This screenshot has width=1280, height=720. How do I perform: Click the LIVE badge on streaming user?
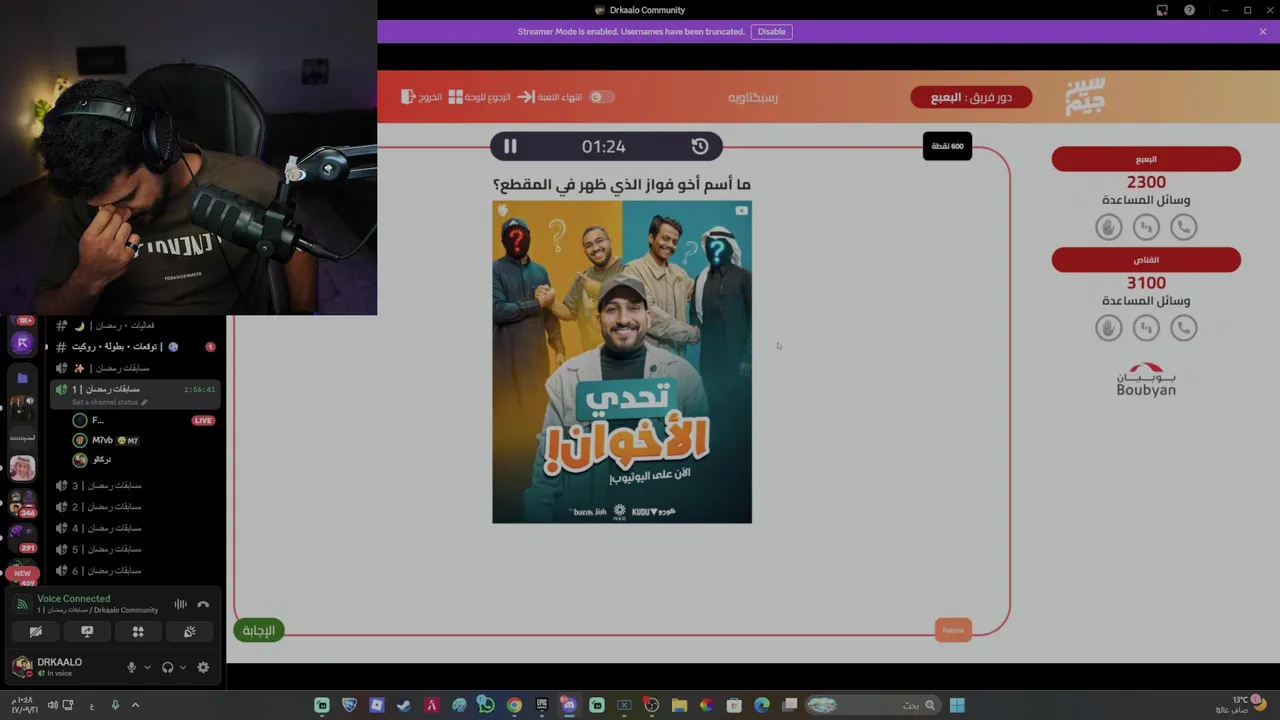click(x=203, y=420)
